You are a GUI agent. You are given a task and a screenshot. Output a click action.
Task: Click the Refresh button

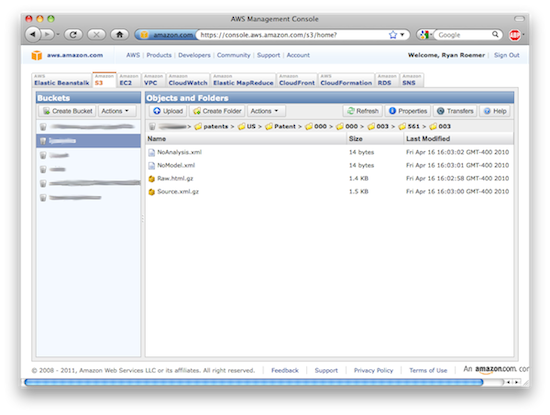point(363,111)
